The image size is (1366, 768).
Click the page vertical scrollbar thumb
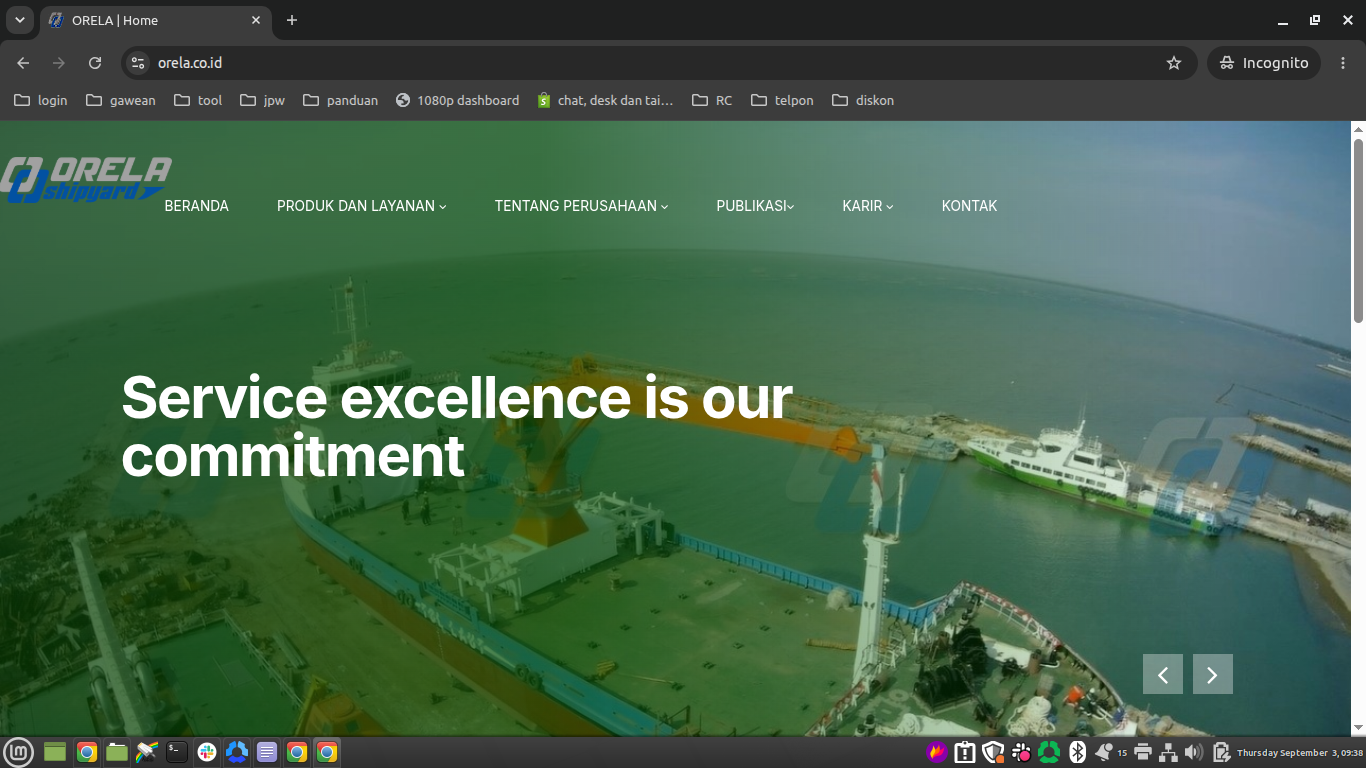[x=1358, y=230]
